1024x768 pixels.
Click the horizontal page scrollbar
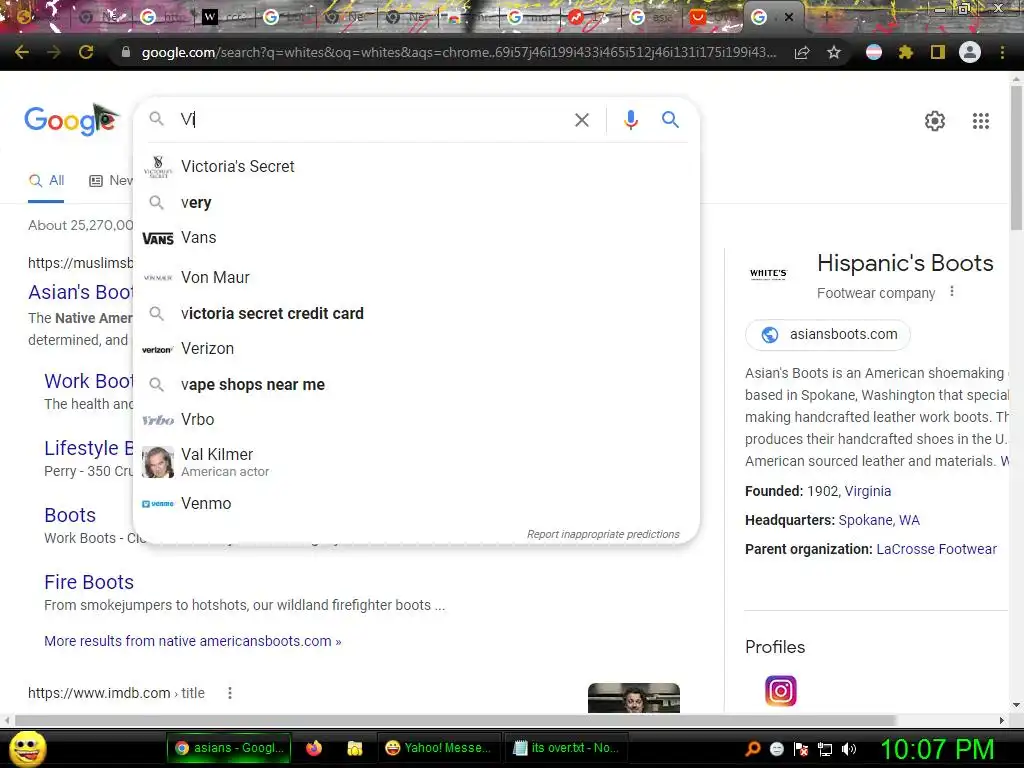(455, 720)
